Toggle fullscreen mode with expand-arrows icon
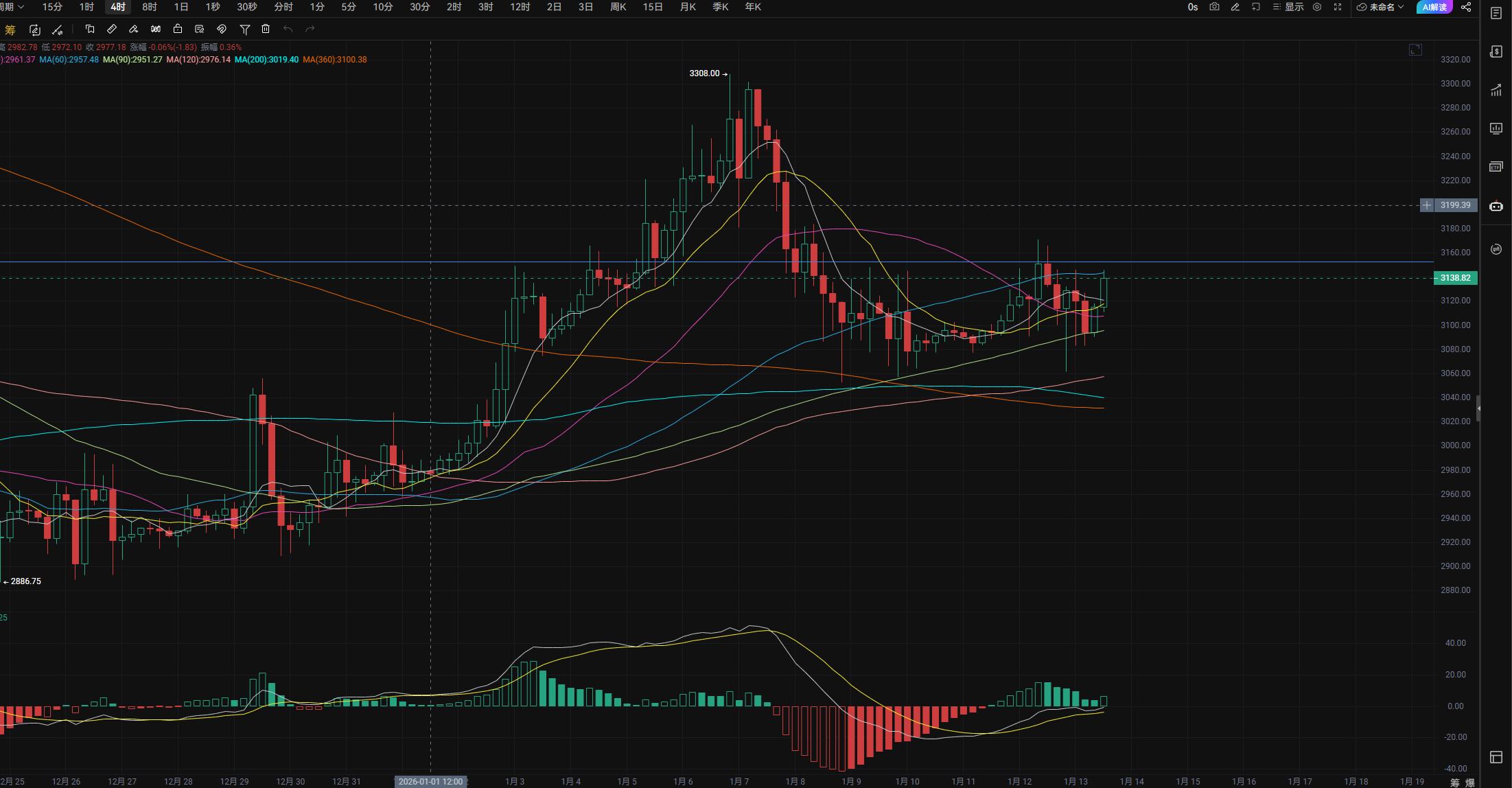Screen dimensions: 1512x788 [1338, 7]
